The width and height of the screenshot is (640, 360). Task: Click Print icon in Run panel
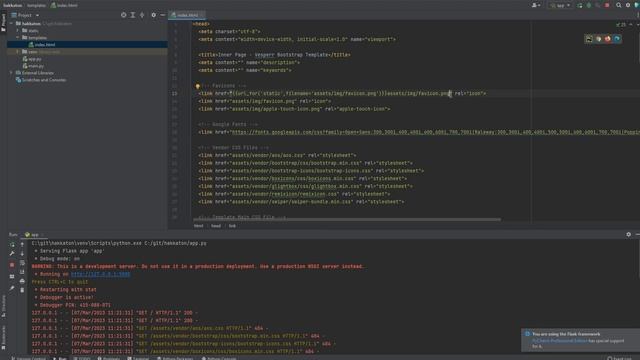[x=22, y=281]
